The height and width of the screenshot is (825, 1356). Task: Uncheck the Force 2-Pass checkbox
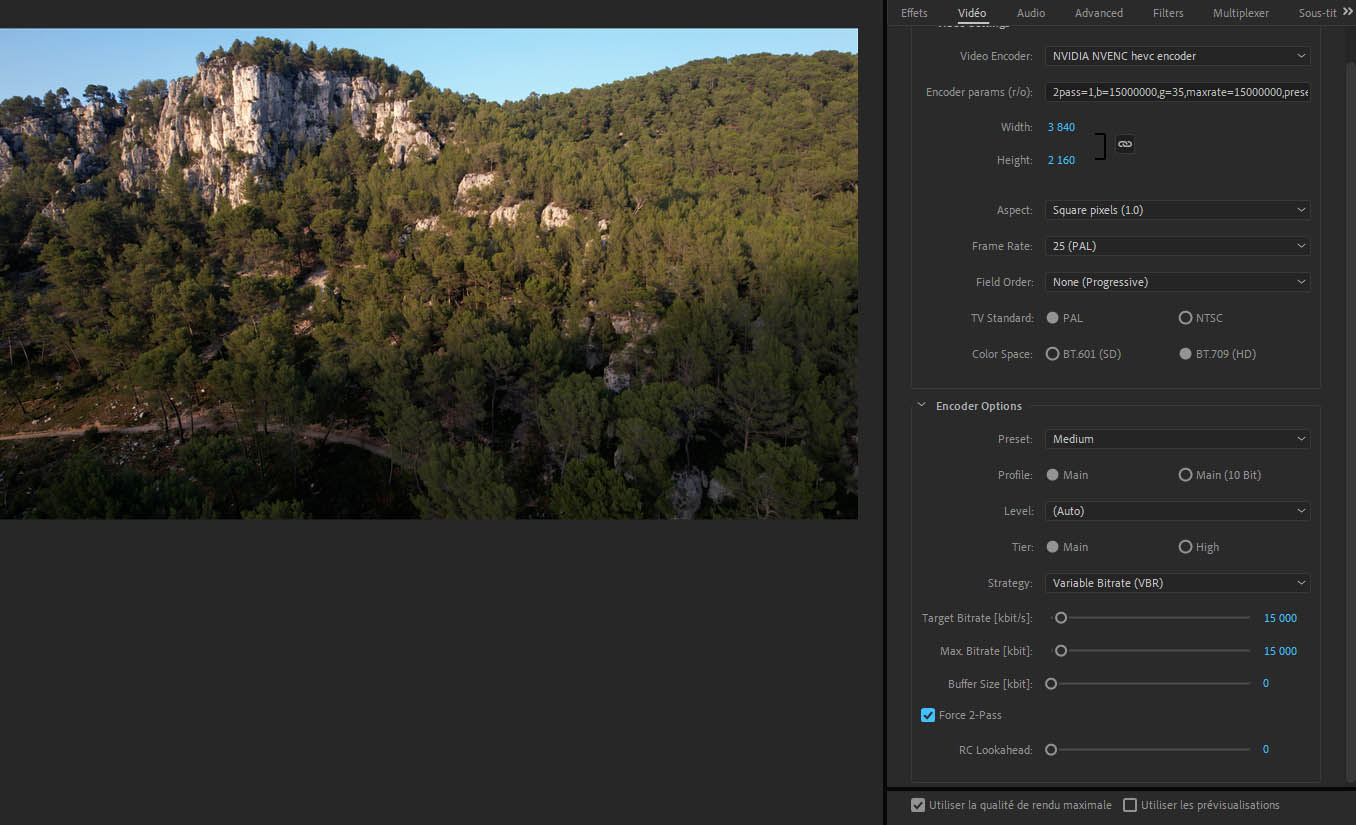(x=928, y=715)
